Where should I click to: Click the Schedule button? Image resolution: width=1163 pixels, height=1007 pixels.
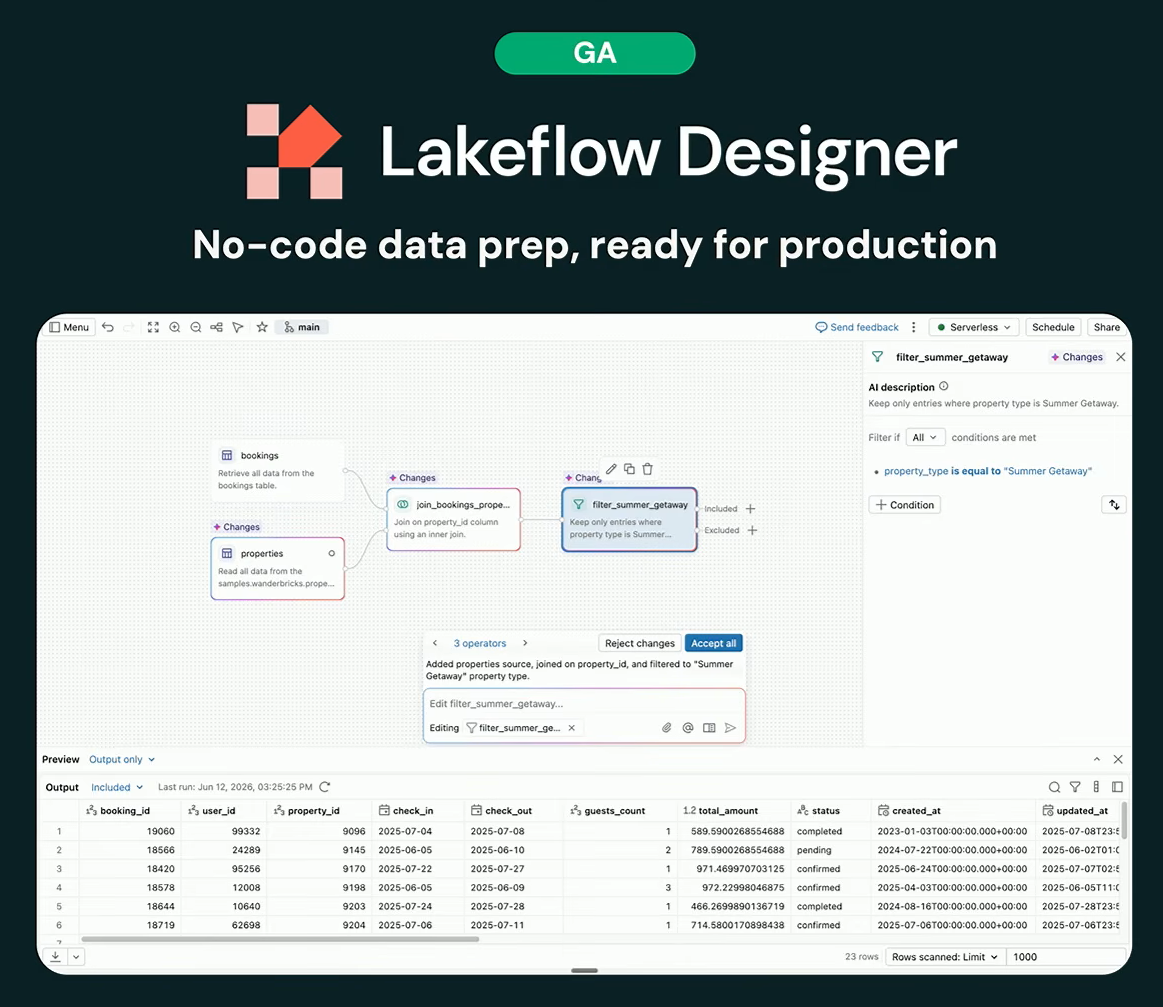click(1053, 327)
